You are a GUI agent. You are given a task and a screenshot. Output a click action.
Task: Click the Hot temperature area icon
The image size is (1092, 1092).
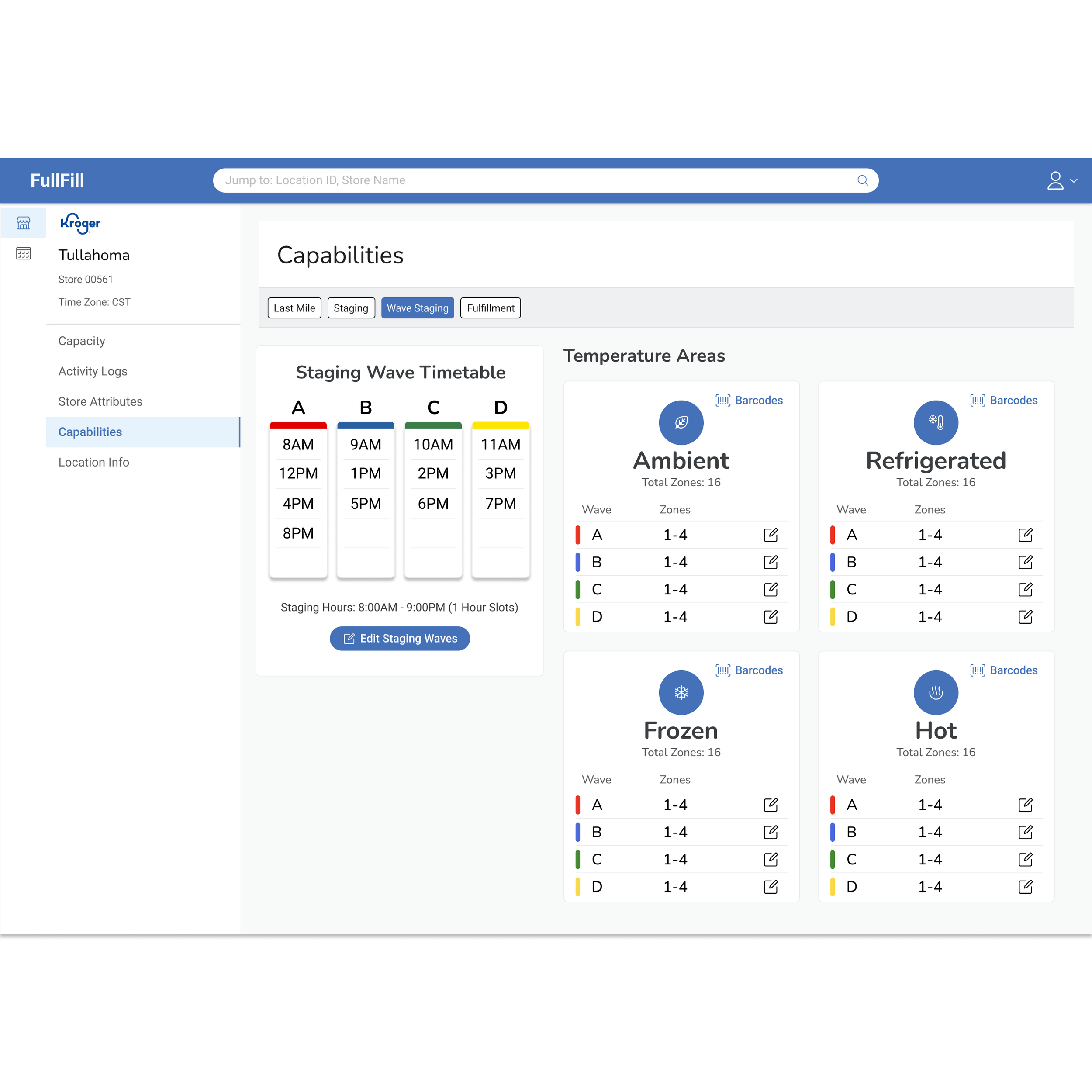point(936,692)
